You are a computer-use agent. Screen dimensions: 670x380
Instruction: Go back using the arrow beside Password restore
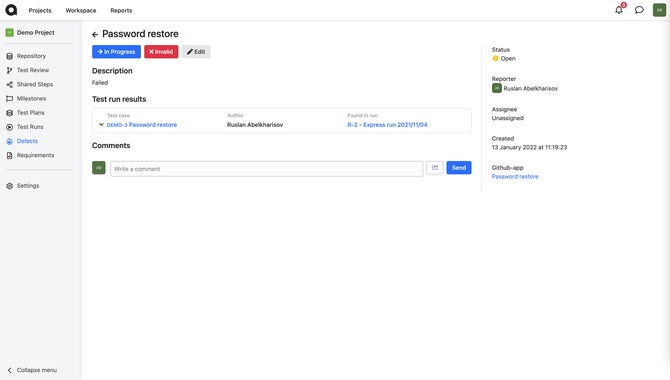coord(95,35)
